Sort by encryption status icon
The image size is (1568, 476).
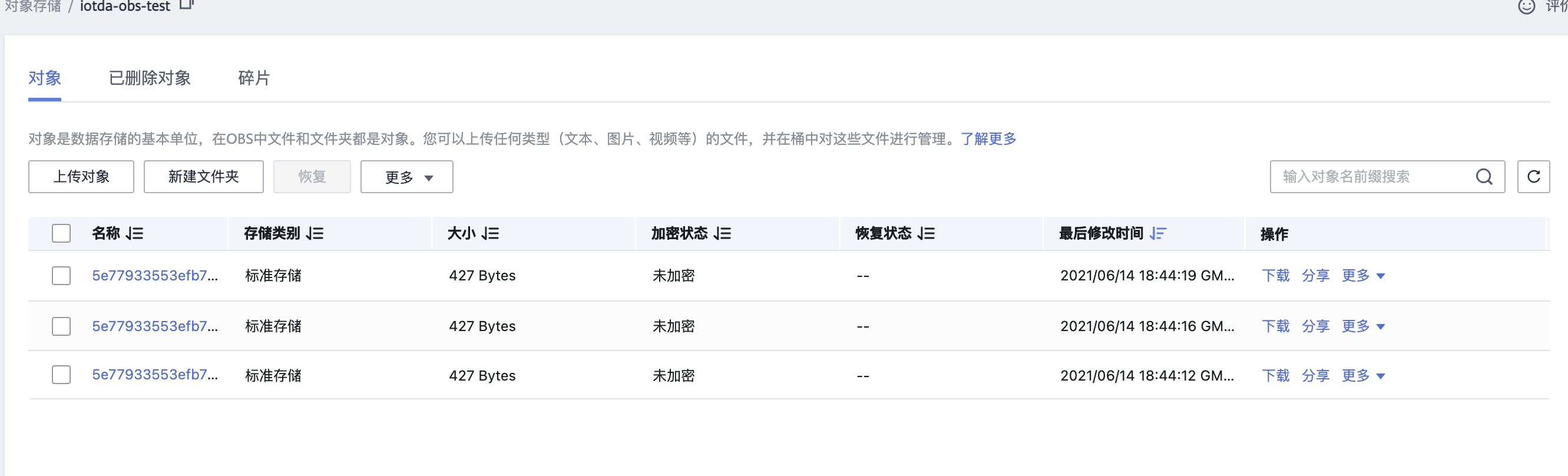(723, 233)
